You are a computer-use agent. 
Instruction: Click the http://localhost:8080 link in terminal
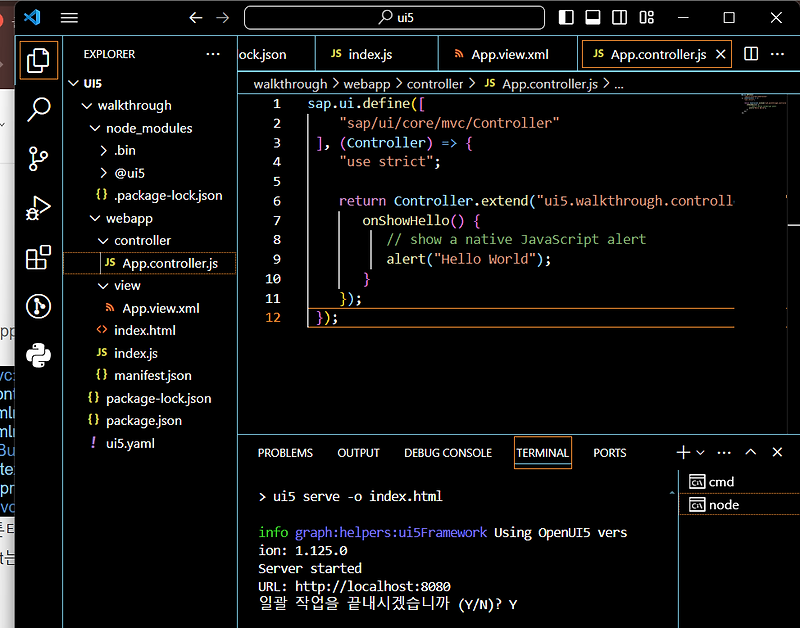click(x=372, y=586)
